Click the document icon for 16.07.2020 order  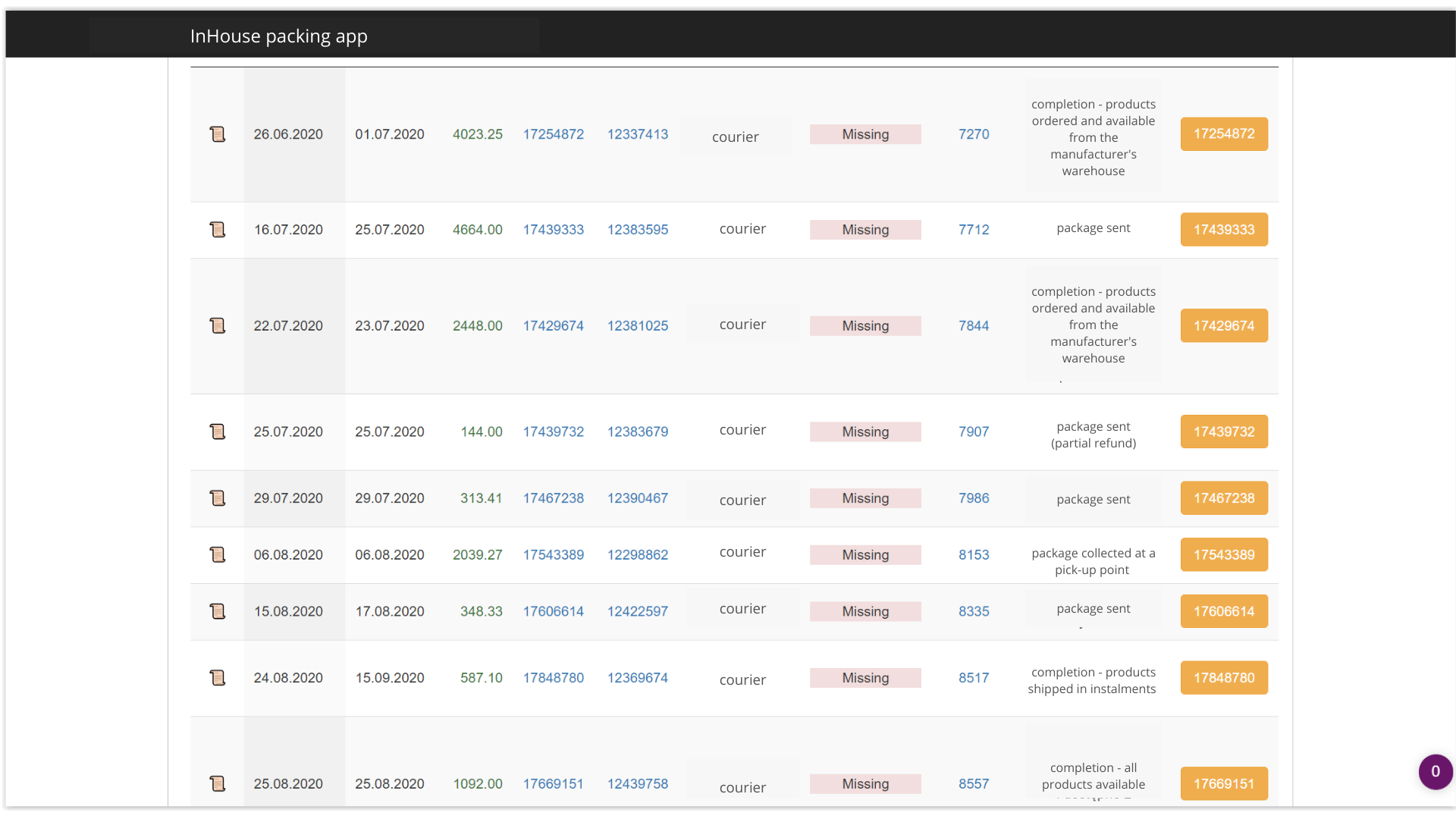(218, 229)
